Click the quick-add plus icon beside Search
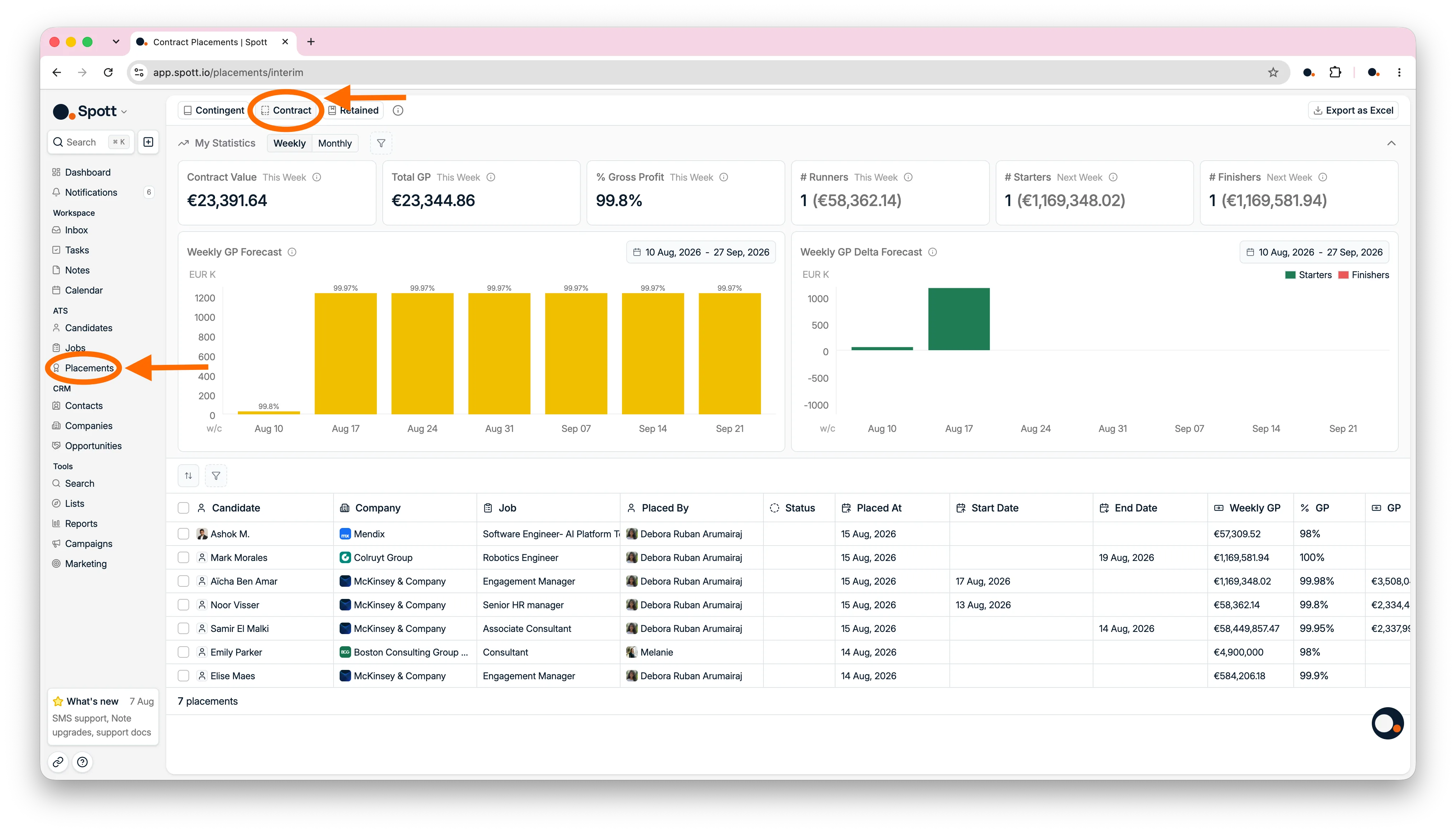The height and width of the screenshot is (833, 1456). point(148,142)
